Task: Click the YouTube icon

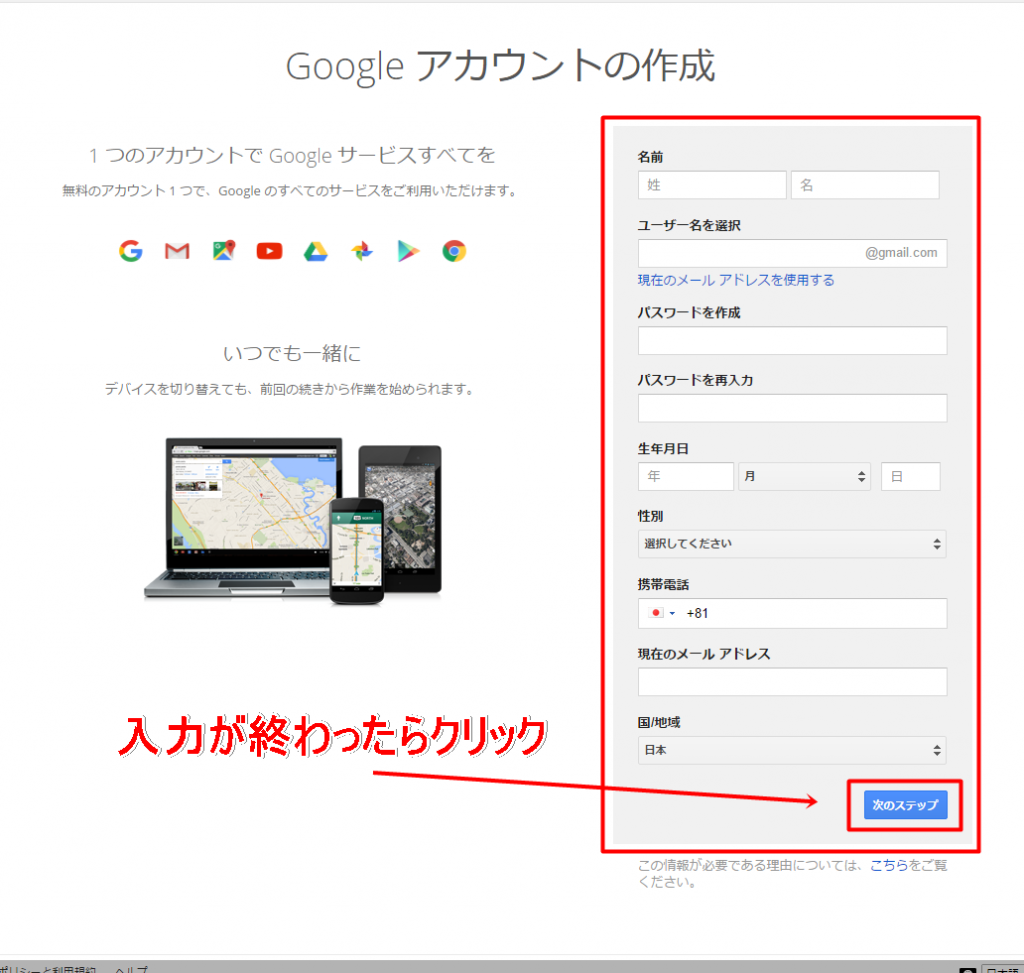Action: [x=269, y=251]
